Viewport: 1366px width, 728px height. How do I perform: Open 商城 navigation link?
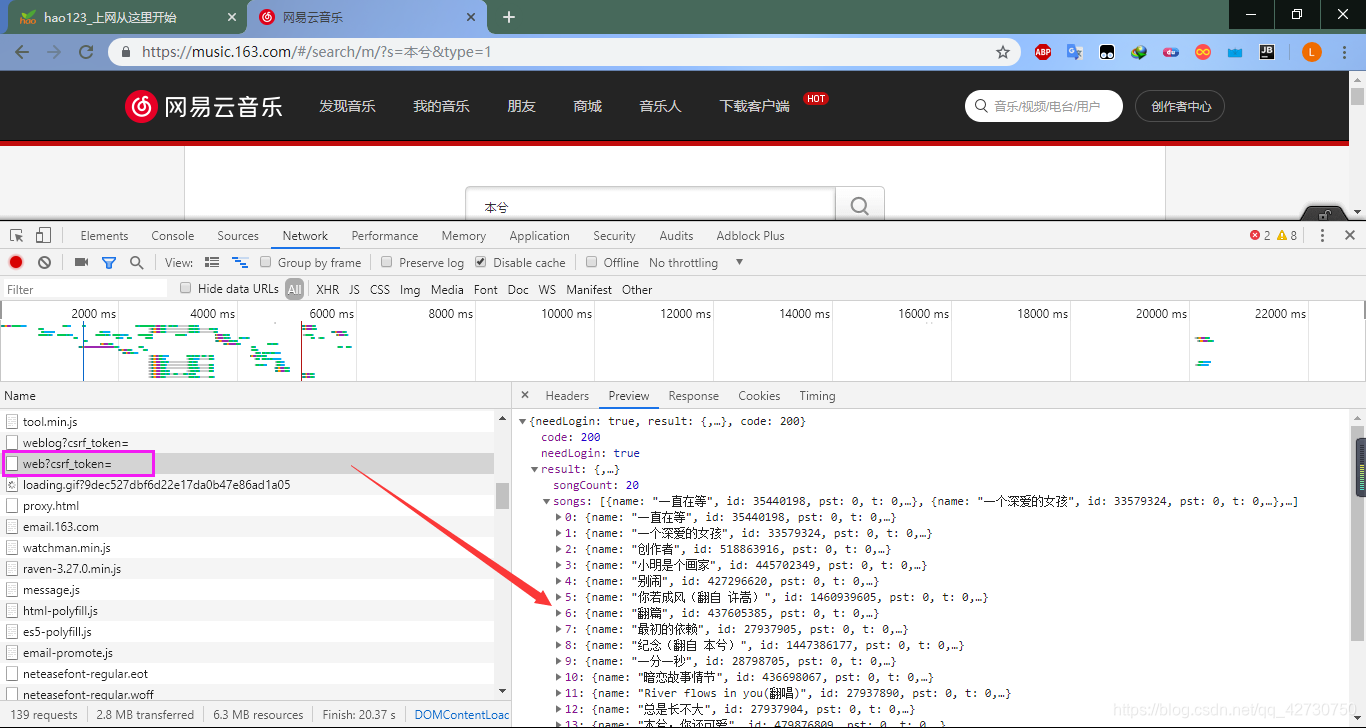588,106
